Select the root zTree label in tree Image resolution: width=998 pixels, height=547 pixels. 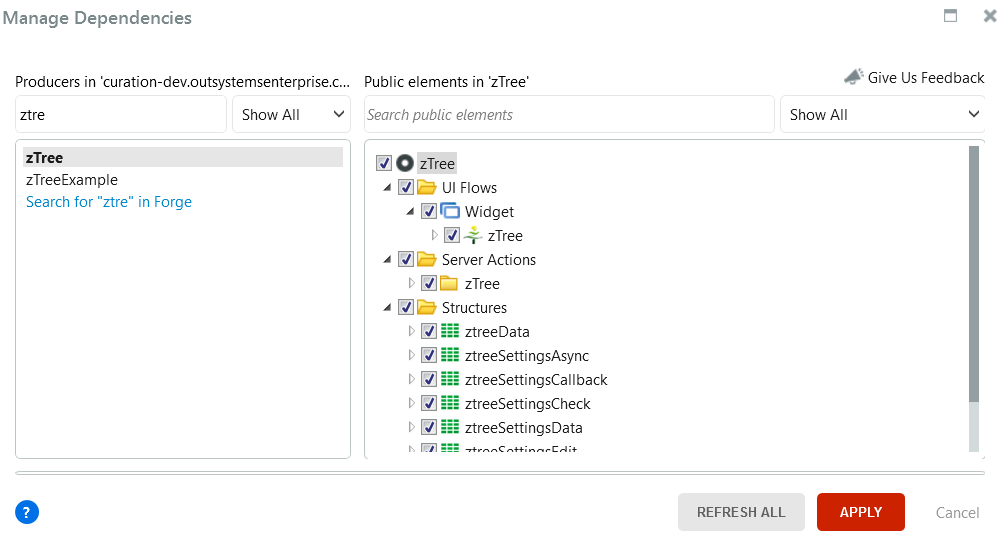click(437, 164)
